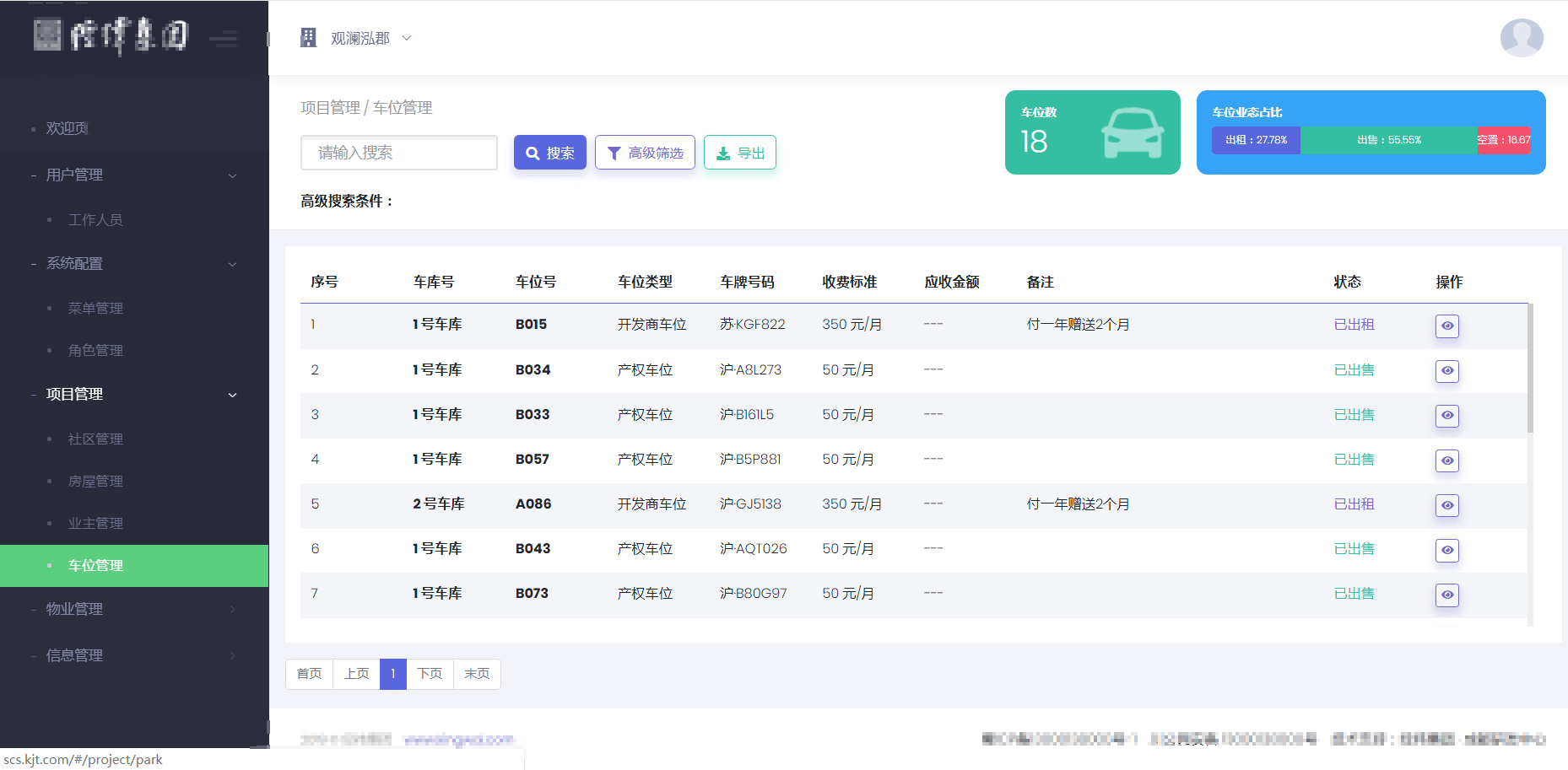Viewport: 1568px width, 770px height.
Task: Open 社区管理 submenu item
Action: point(95,439)
